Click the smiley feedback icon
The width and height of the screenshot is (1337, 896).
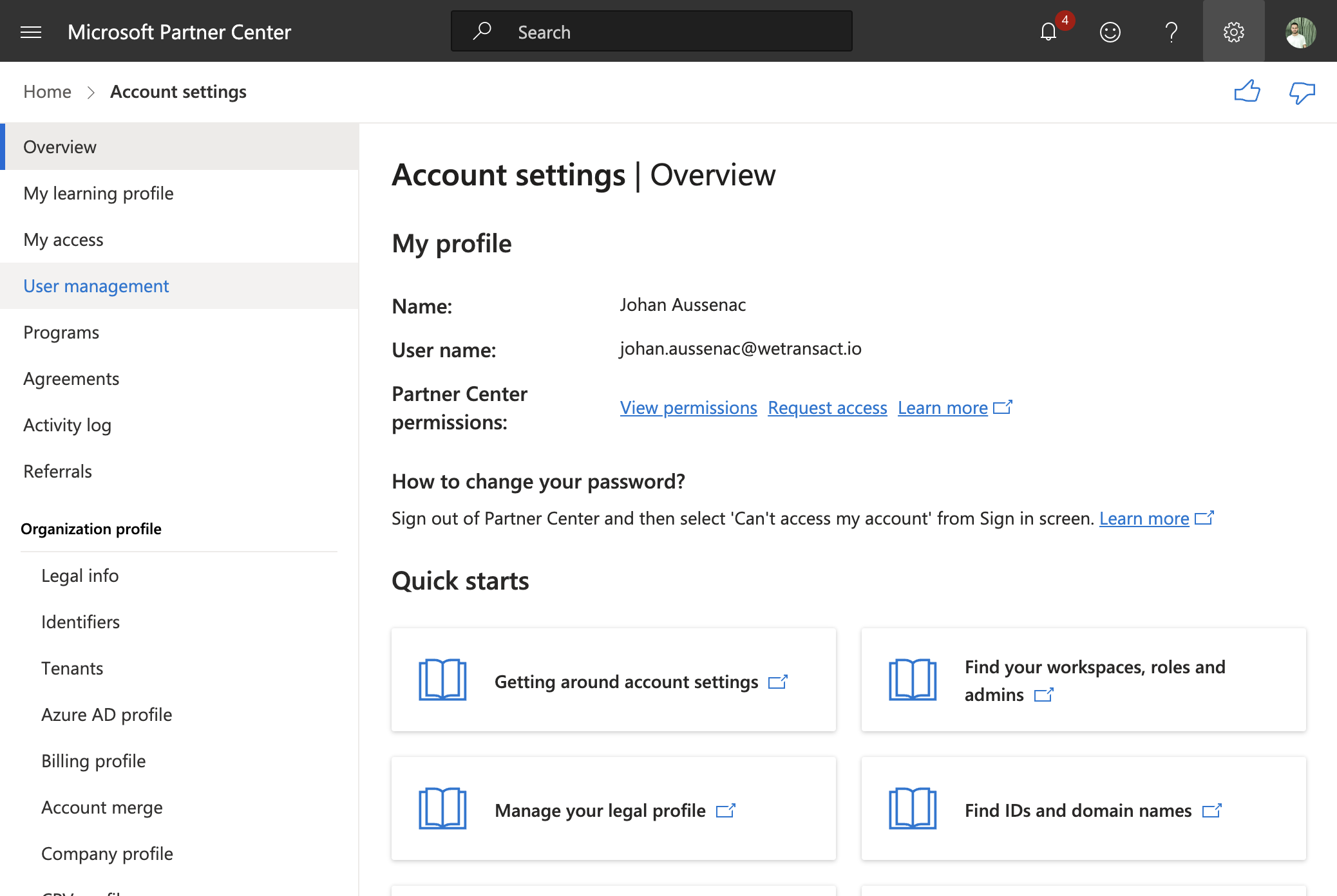click(x=1110, y=32)
